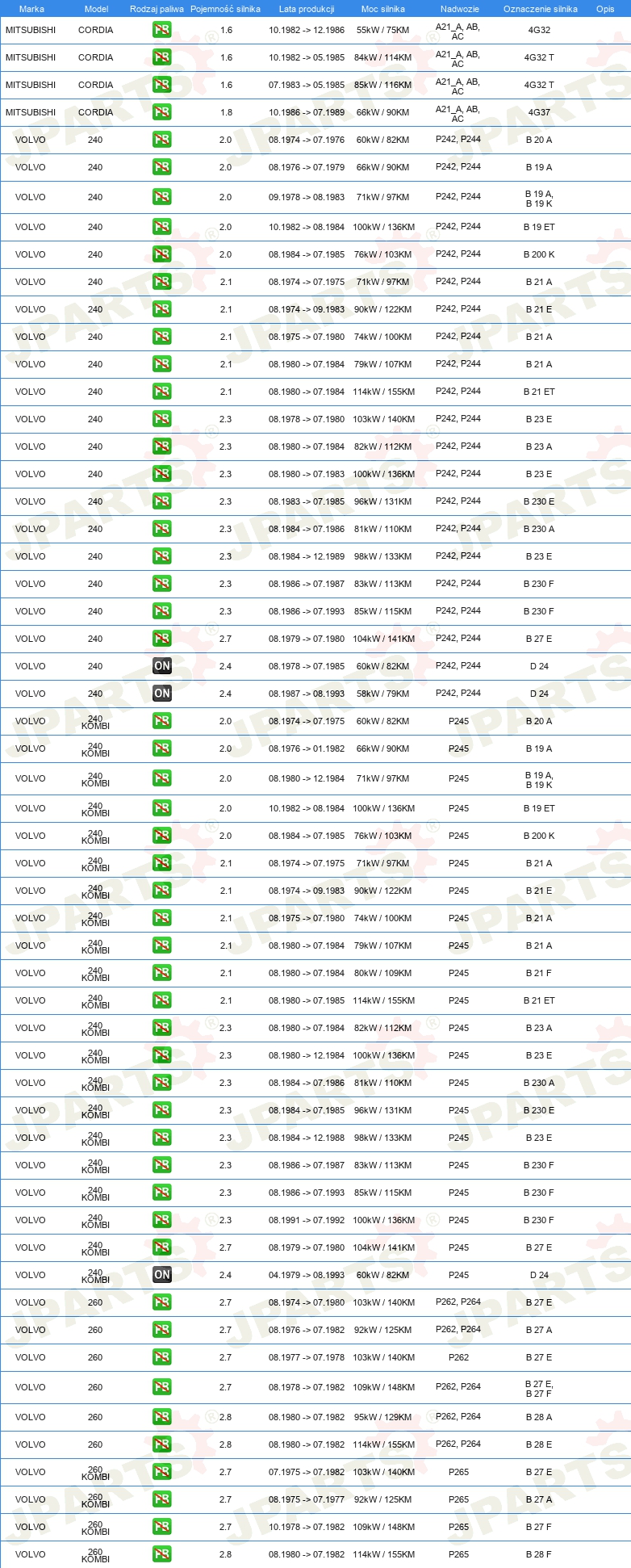The image size is (631, 1568).
Task: Click petrol icon in Cordia 84kW / 114KM row
Action: 161,57
